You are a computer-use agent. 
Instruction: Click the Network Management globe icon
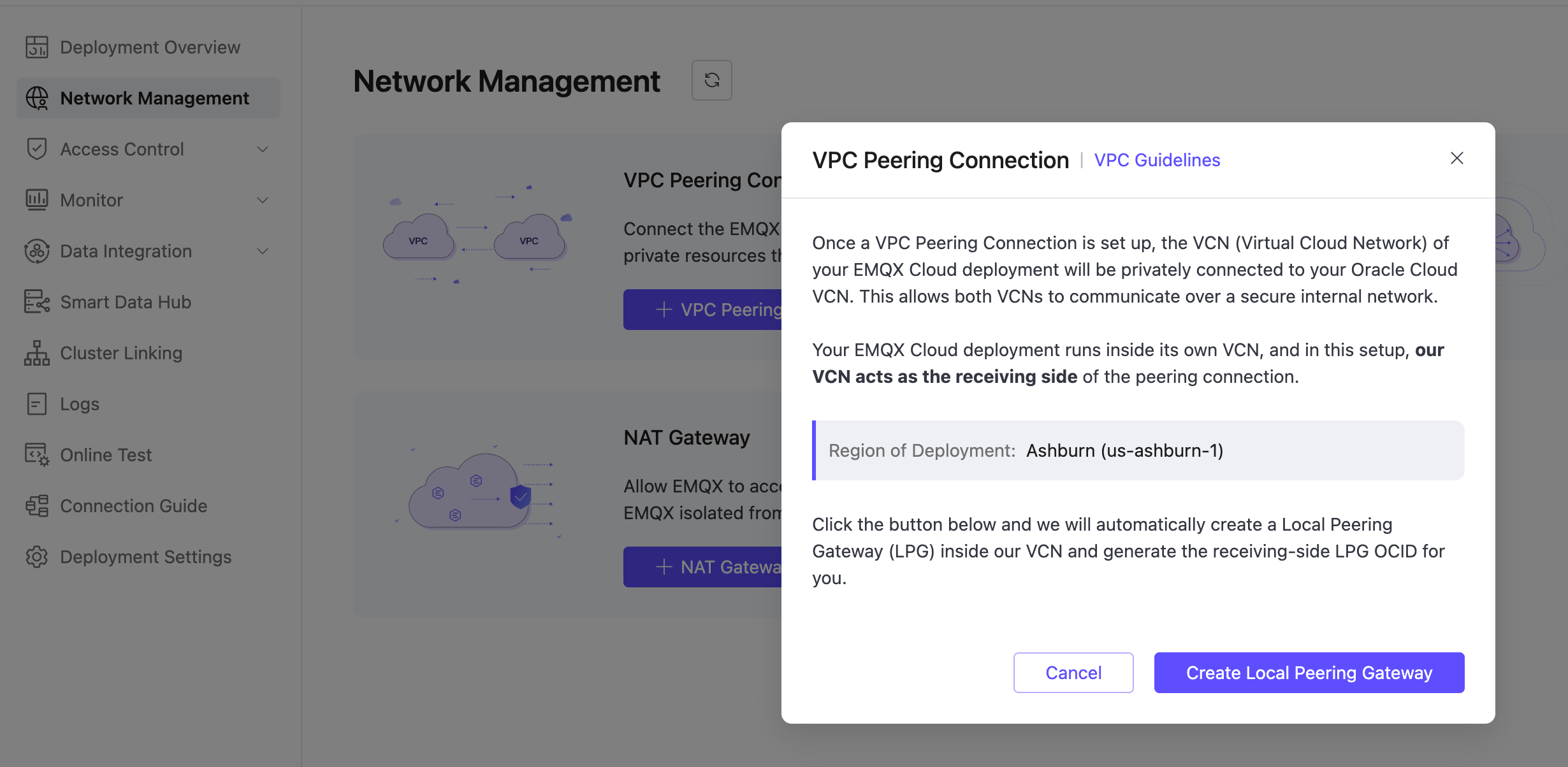36,98
